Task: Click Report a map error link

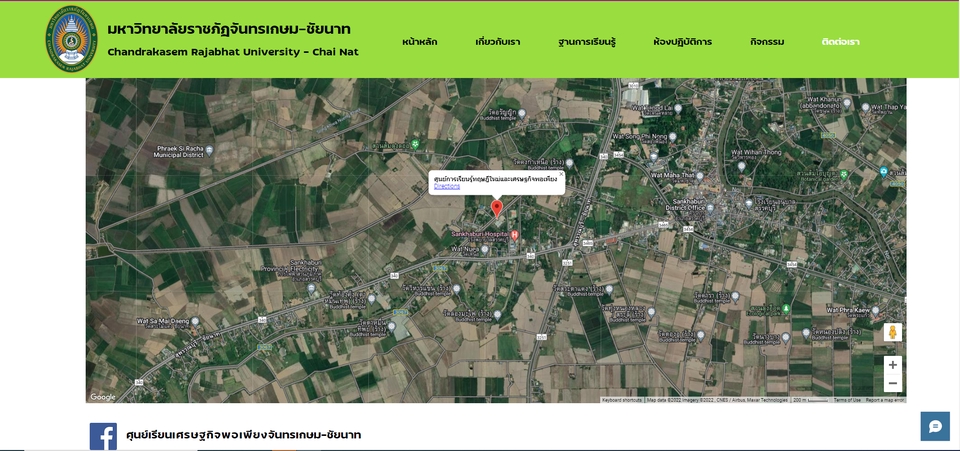Action: click(885, 400)
